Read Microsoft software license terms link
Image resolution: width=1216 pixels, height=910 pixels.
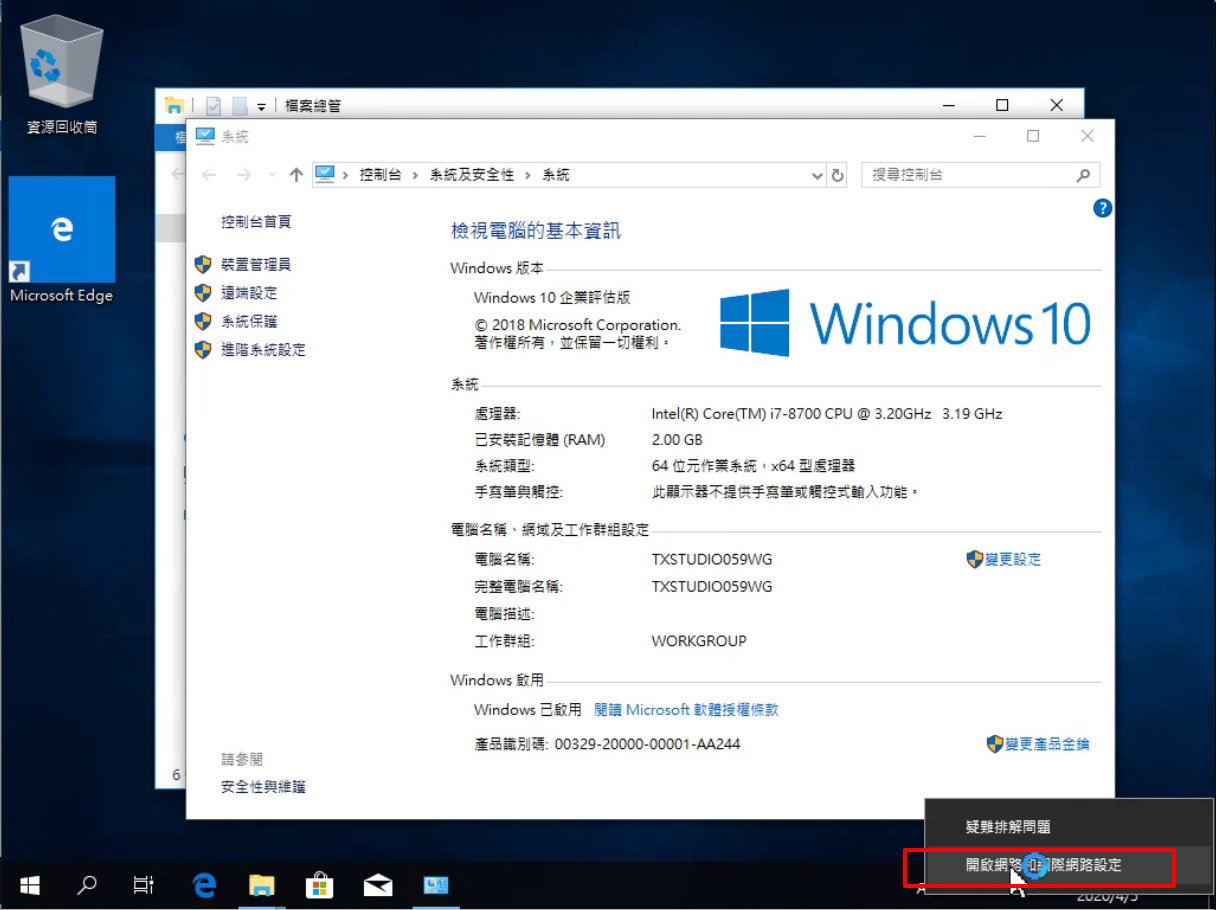coord(686,710)
